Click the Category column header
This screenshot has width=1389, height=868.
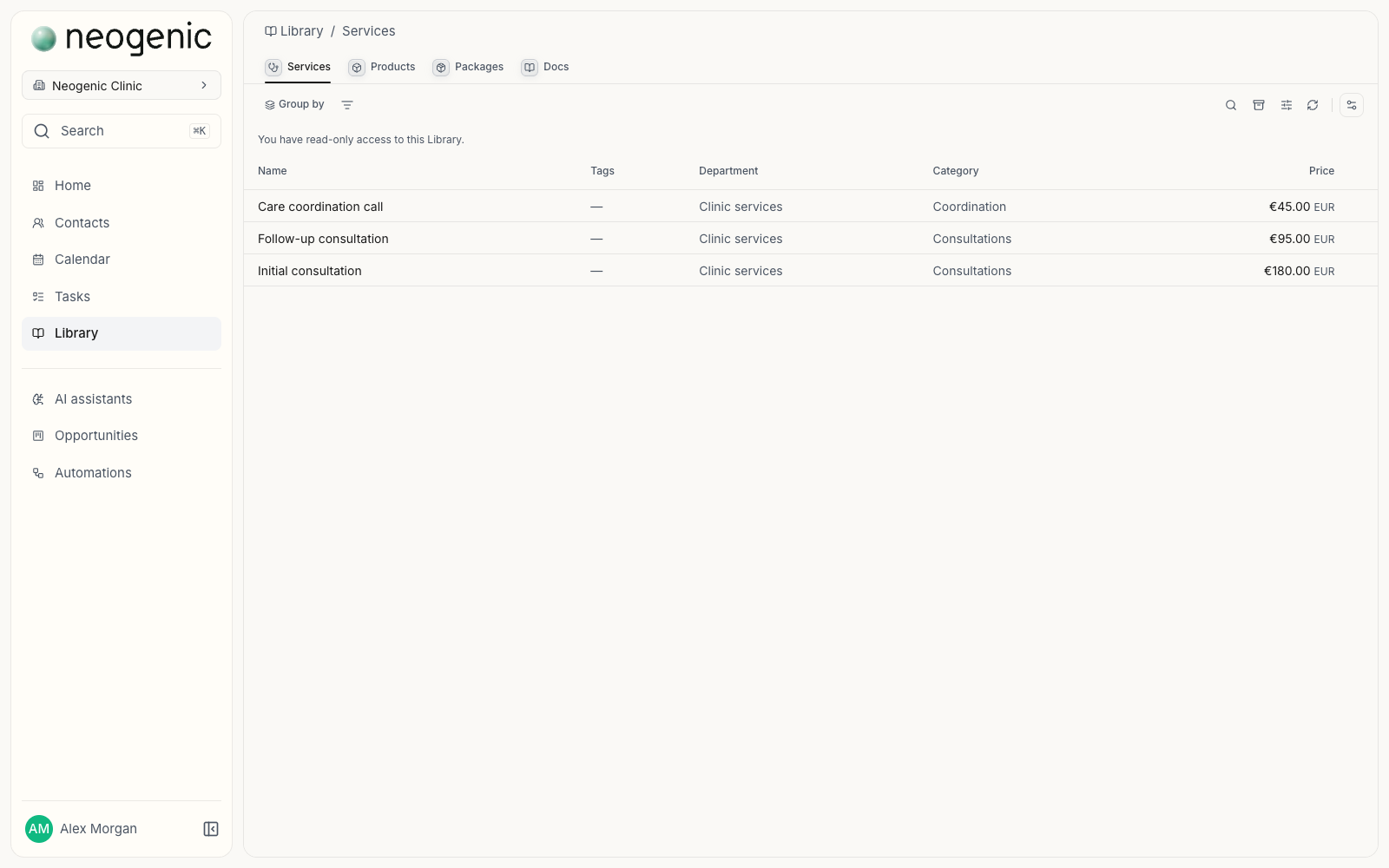[956, 171]
